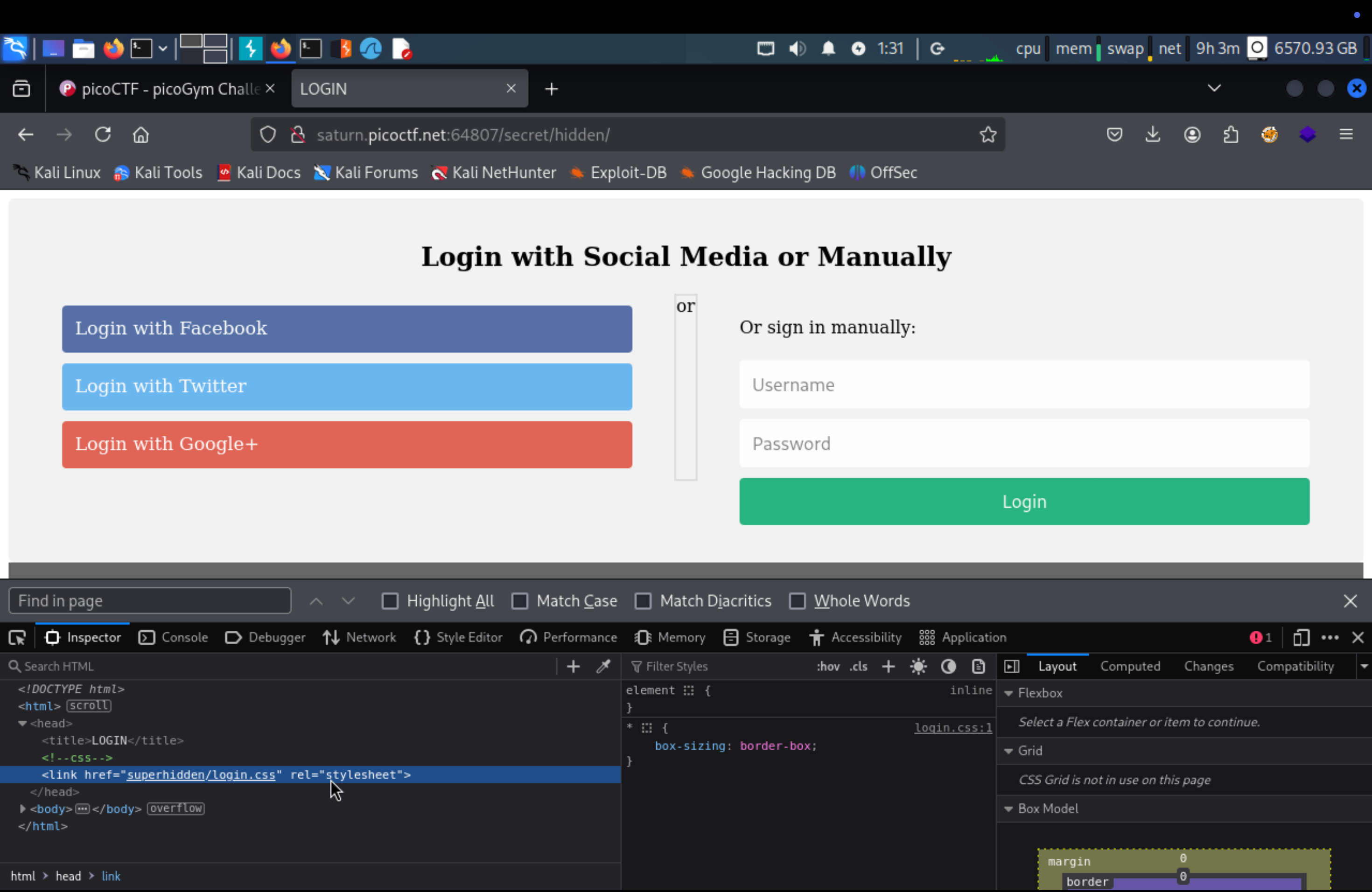The image size is (1372, 892).
Task: Click the Login with Facebook button
Action: coord(347,328)
